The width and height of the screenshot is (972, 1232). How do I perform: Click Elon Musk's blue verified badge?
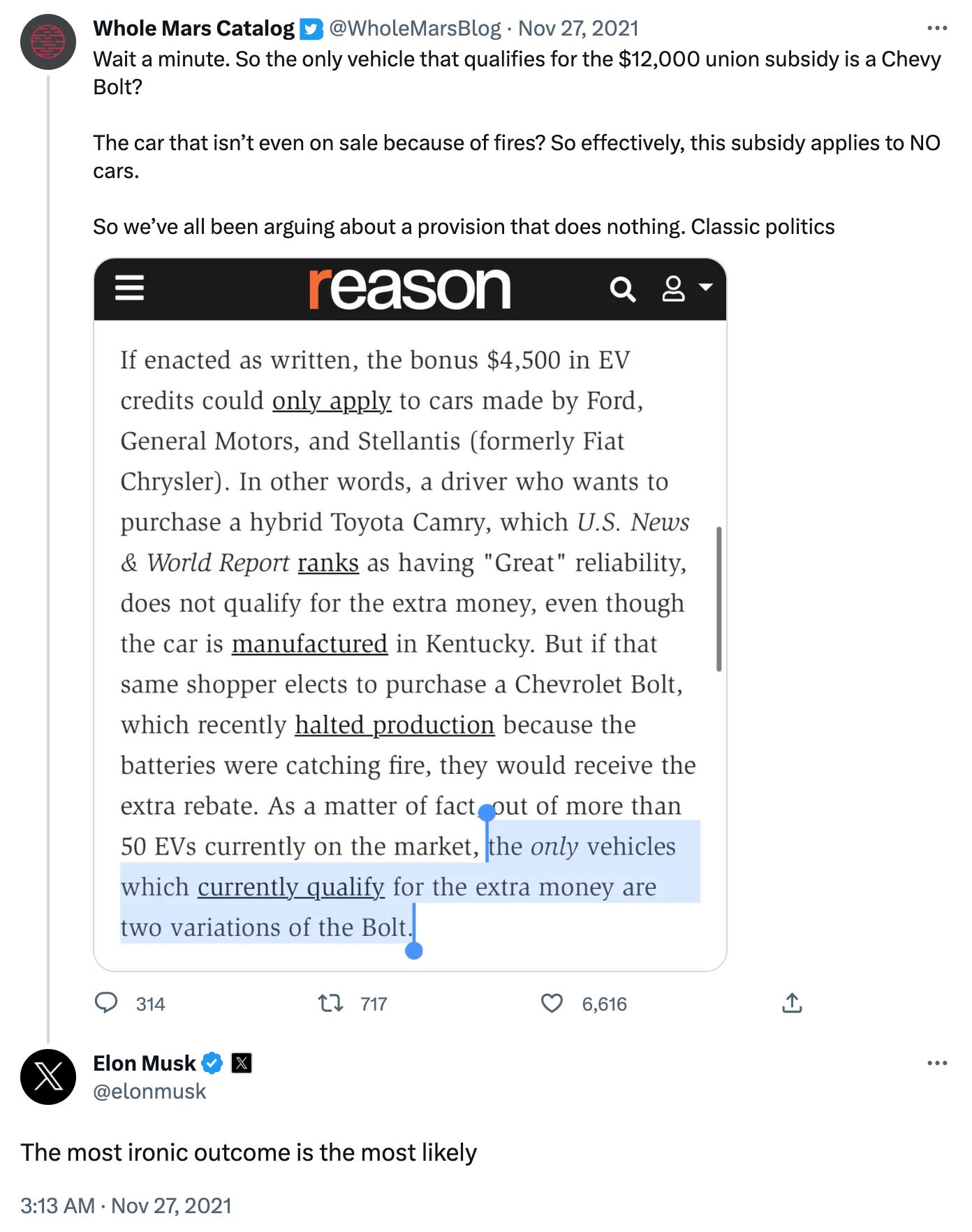click(x=212, y=1063)
